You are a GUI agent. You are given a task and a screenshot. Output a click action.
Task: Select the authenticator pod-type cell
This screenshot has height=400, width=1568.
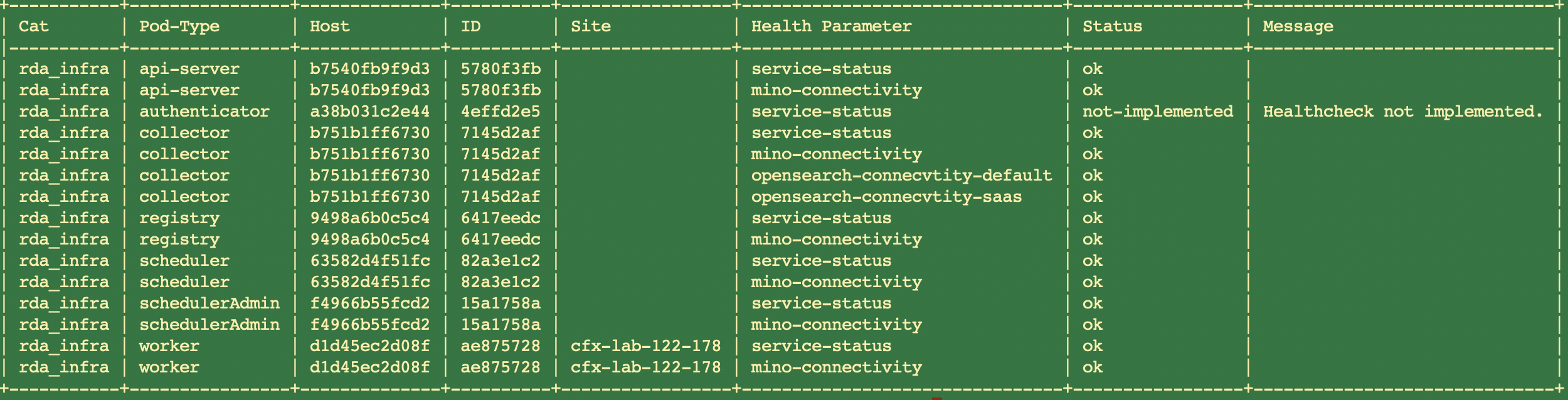(204, 112)
